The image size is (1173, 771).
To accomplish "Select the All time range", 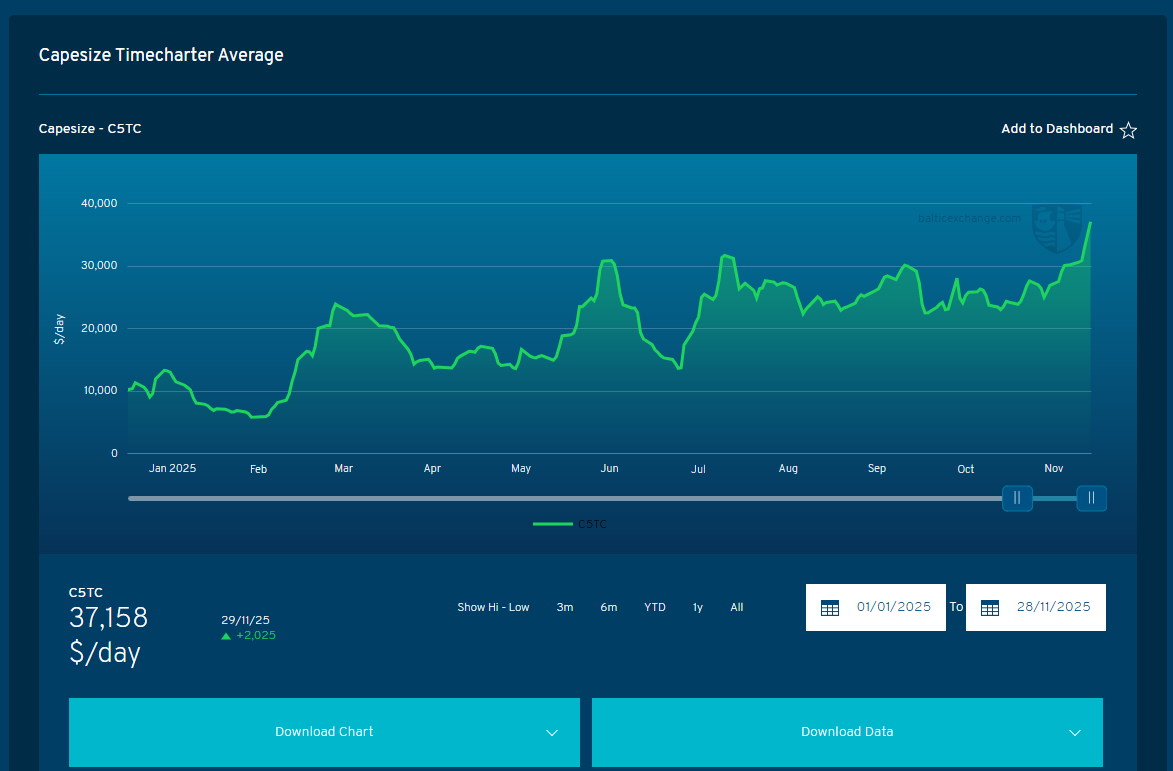I will pyautogui.click(x=737, y=607).
